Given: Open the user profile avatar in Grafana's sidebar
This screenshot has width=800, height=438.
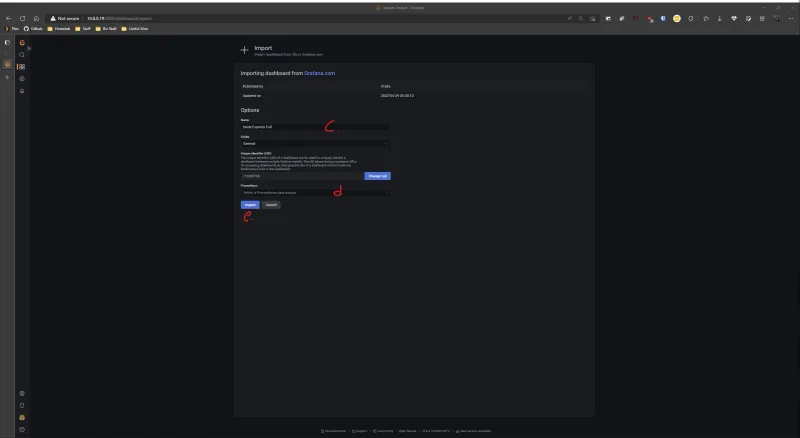Looking at the screenshot, I should [22, 418].
